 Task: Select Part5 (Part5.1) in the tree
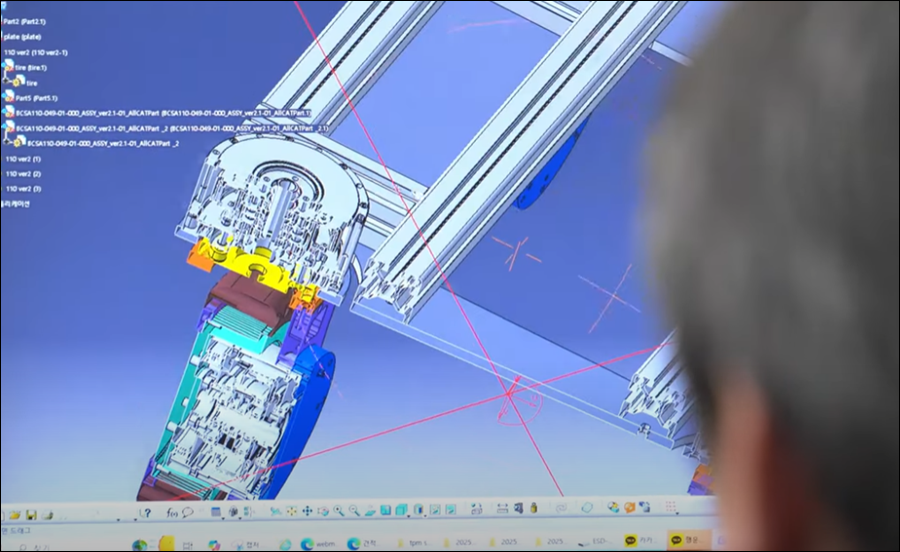[36, 98]
